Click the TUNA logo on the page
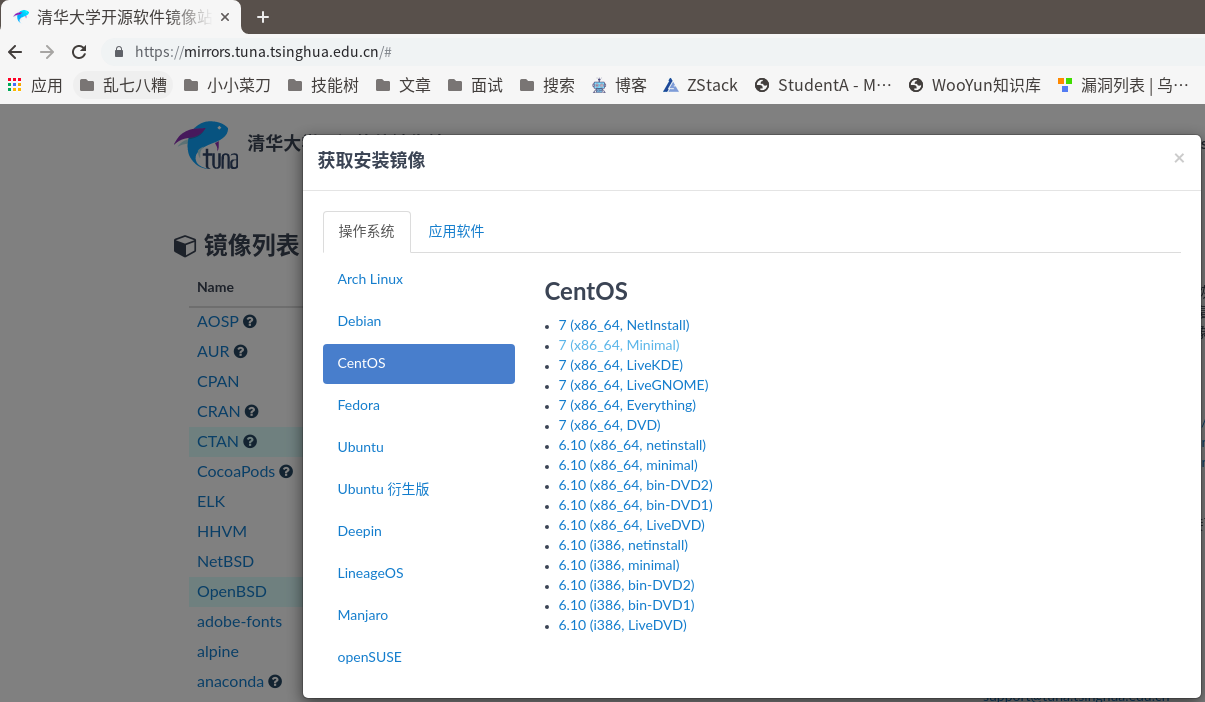Viewport: 1205px width, 702px height. pos(207,146)
